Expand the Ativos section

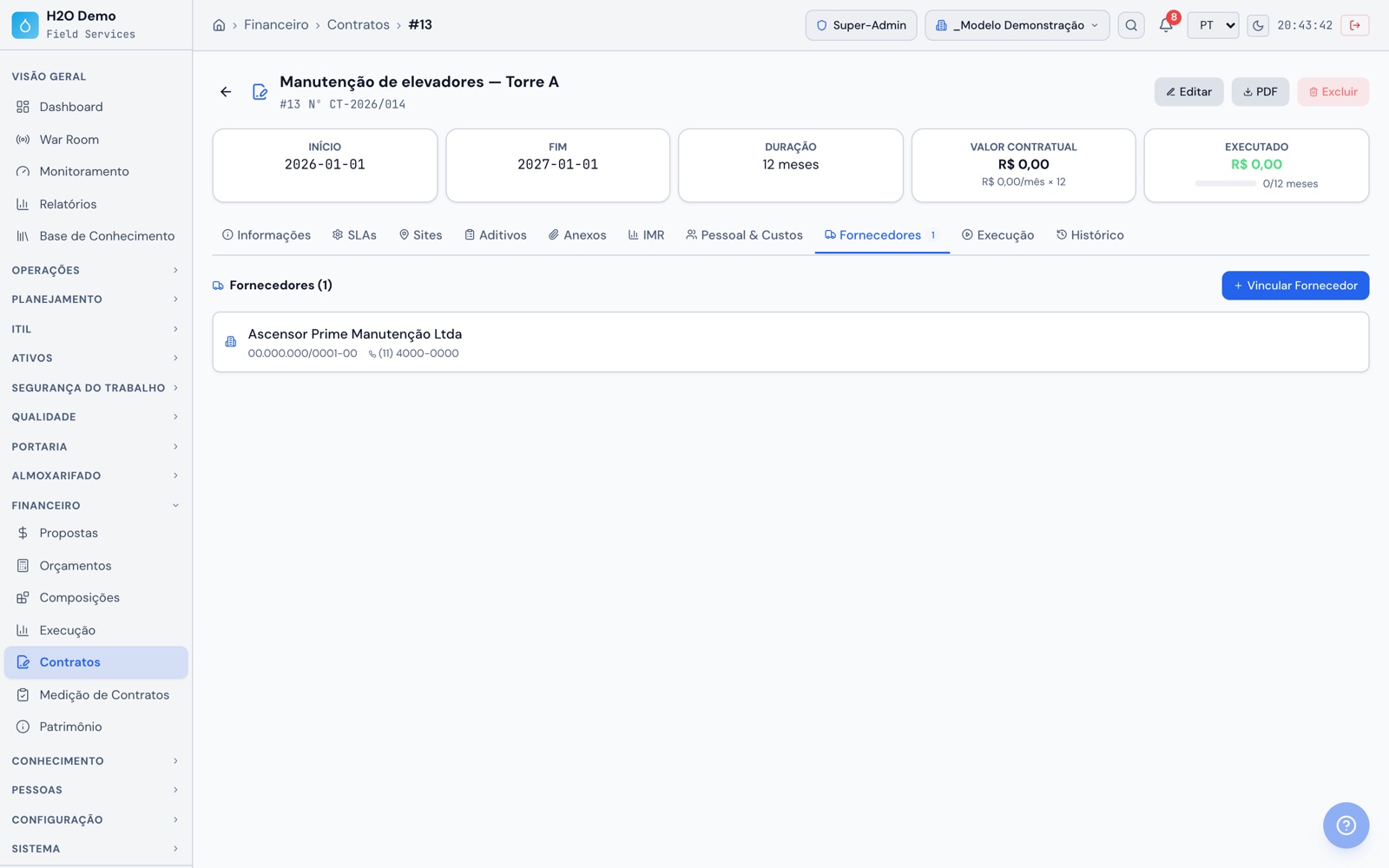[95, 358]
